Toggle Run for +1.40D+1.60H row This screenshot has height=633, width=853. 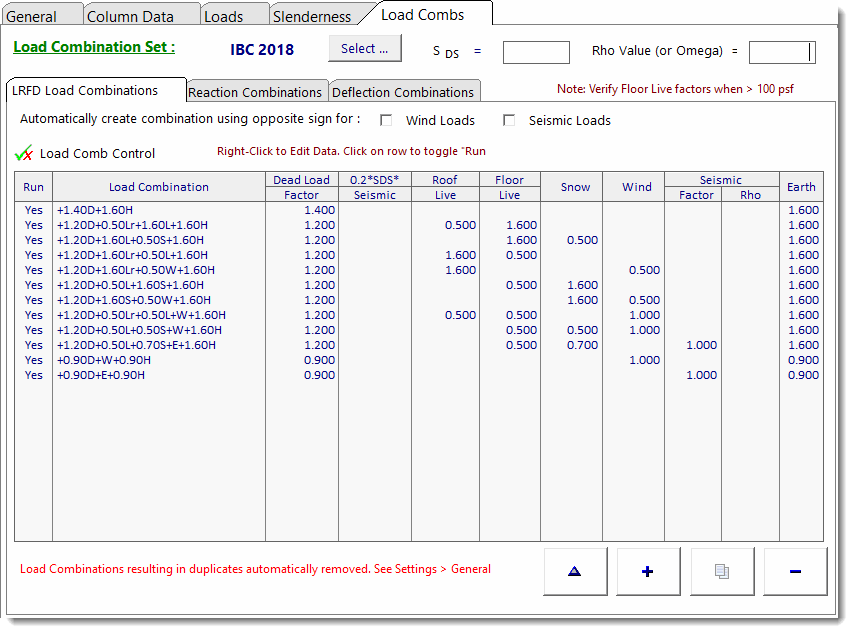pos(34,210)
